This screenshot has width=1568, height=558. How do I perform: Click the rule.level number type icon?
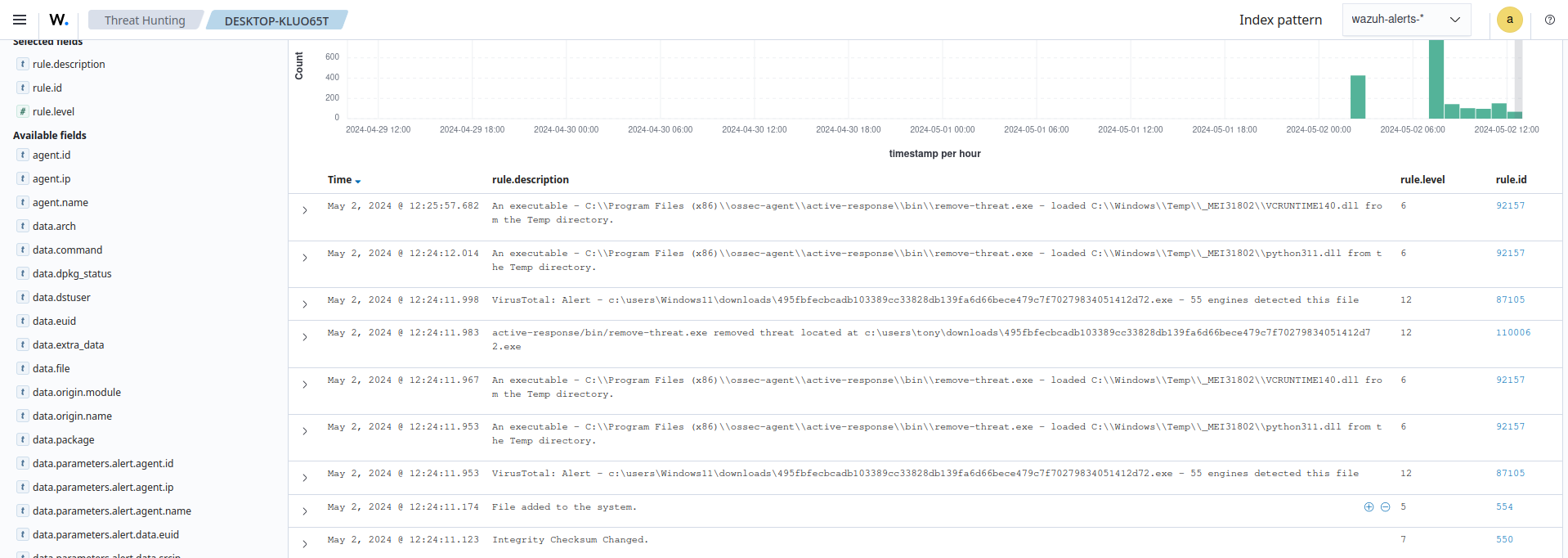[x=23, y=111]
